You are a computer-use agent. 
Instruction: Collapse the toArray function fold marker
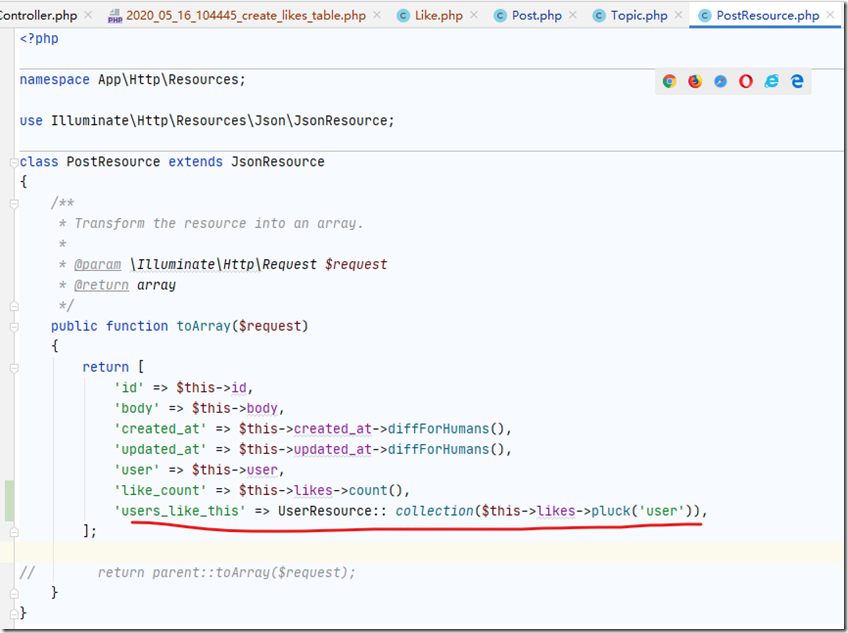14,327
